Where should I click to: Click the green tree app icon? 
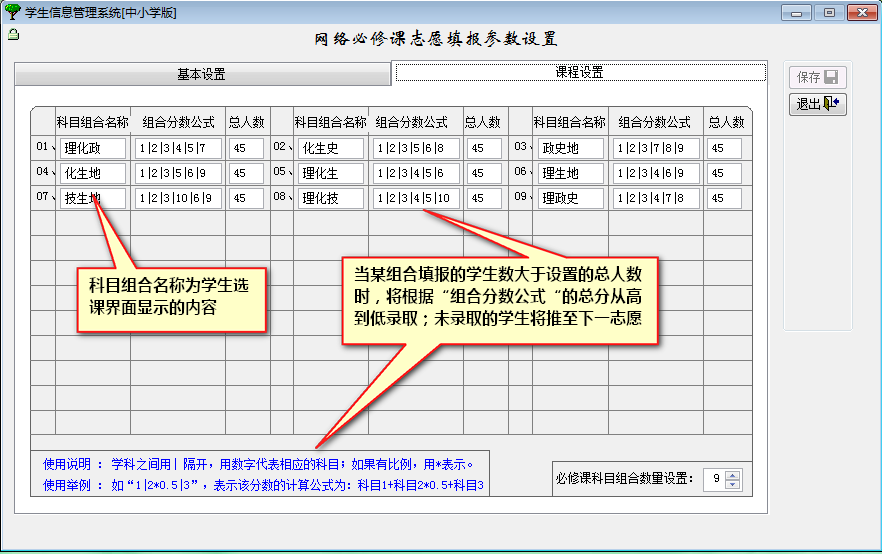(x=12, y=11)
